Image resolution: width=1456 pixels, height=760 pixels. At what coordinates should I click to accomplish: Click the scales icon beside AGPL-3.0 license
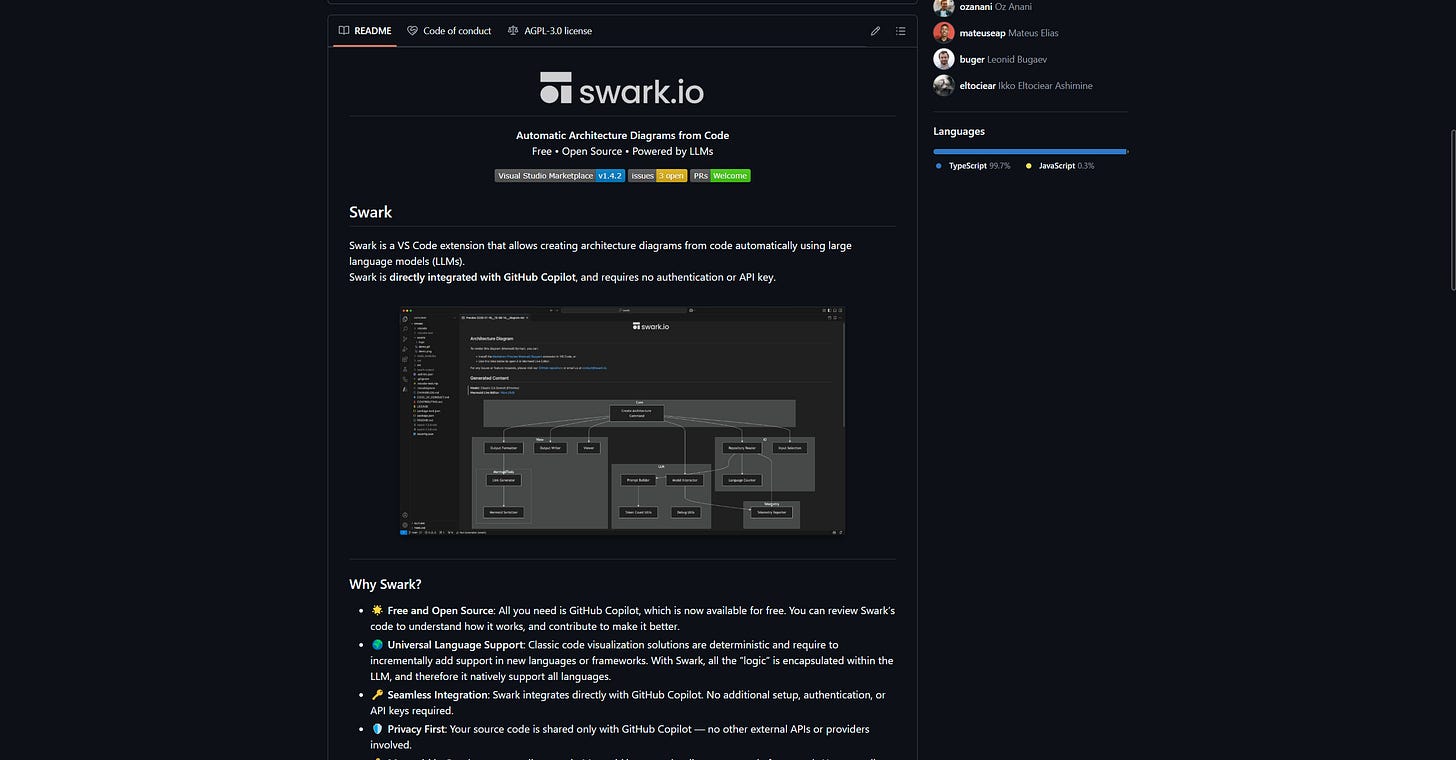tap(513, 31)
